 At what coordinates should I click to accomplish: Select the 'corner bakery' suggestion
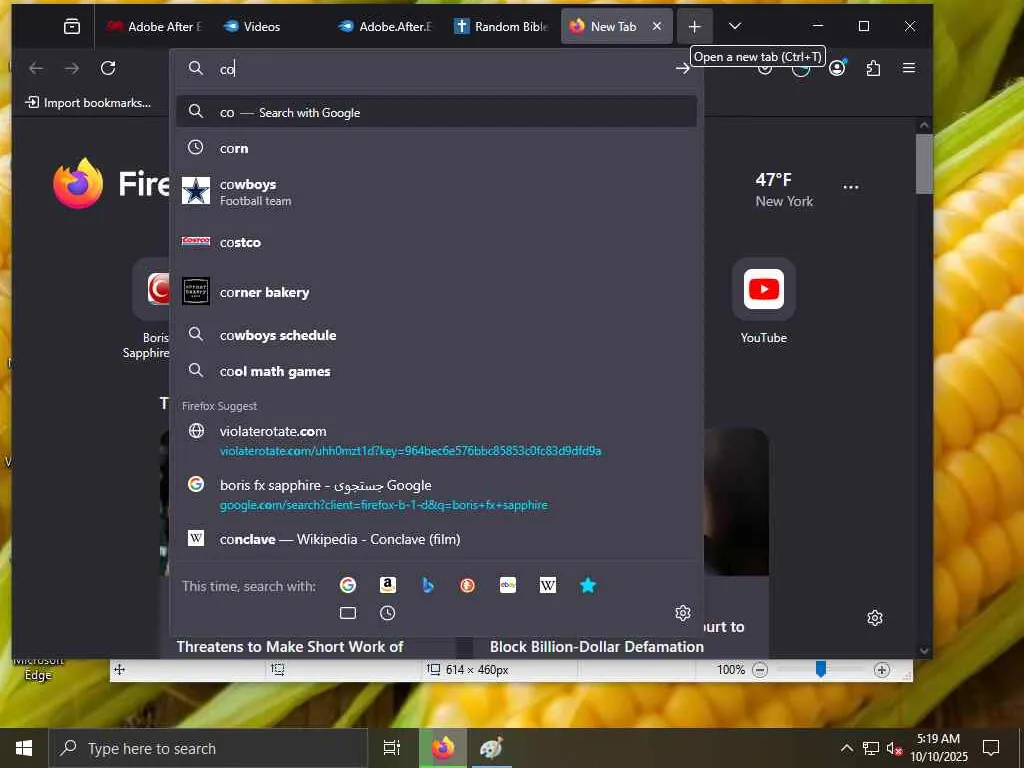(x=436, y=292)
